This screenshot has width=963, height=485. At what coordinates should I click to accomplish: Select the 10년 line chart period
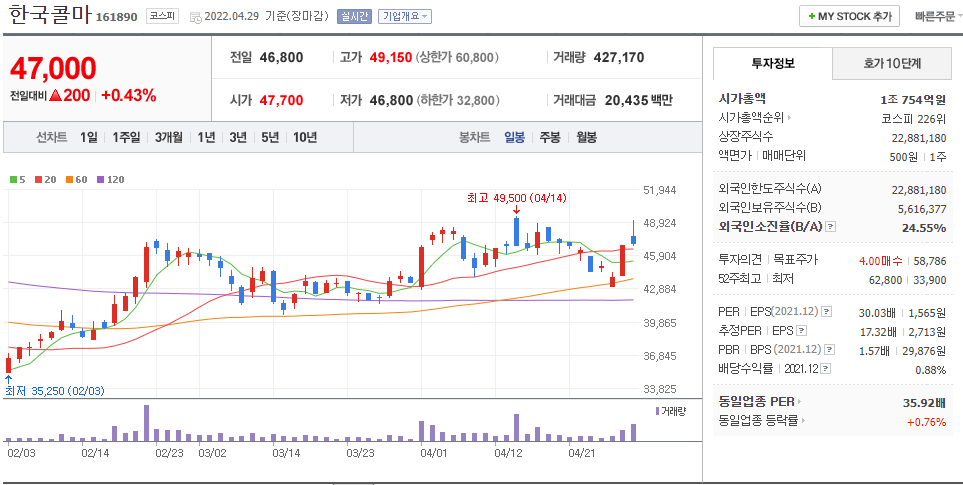point(305,138)
